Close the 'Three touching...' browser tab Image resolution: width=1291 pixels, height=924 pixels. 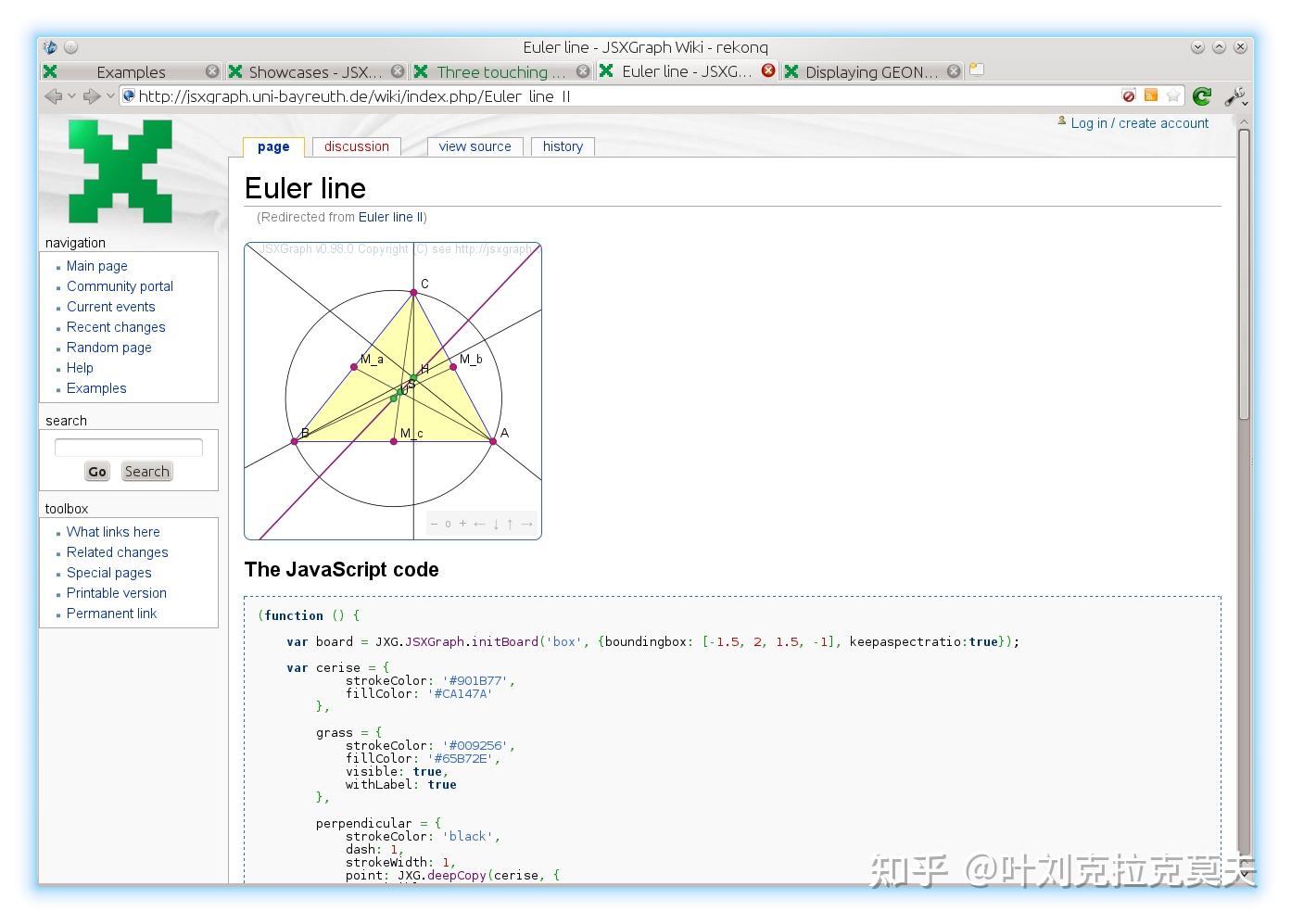583,70
